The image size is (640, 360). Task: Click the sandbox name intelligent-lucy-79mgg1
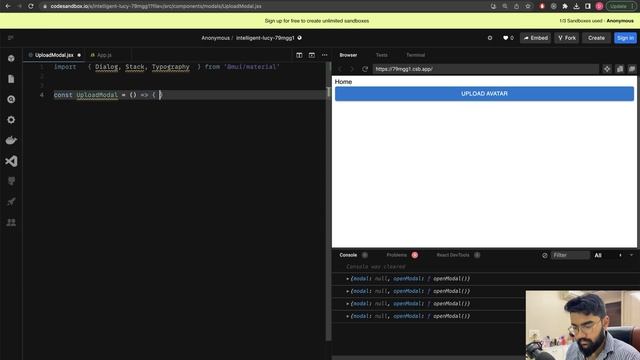point(265,38)
